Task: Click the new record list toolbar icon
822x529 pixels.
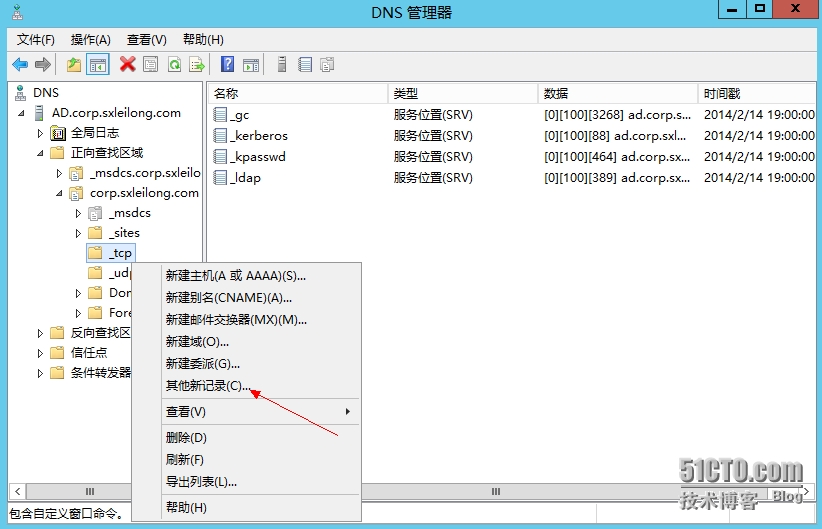Action: [x=305, y=64]
